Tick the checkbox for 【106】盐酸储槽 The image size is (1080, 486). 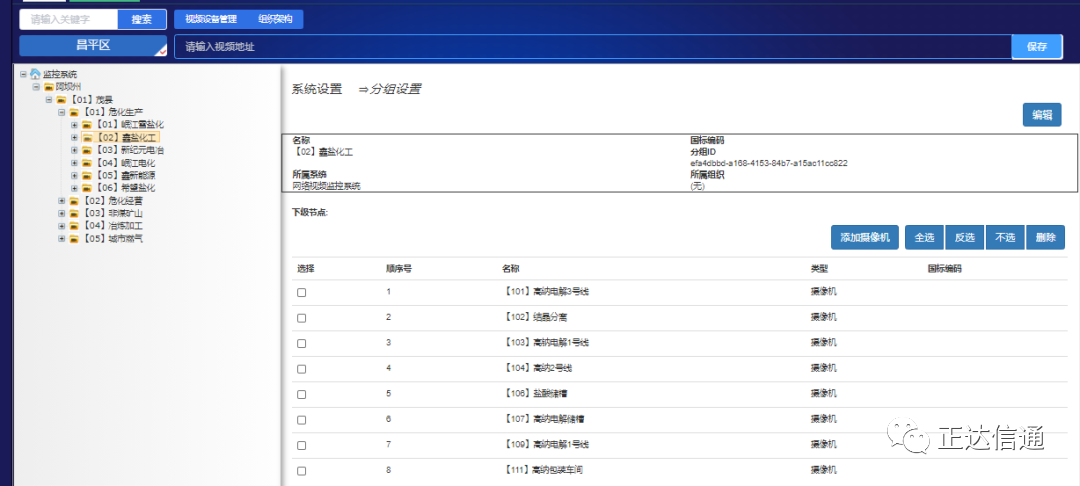pos(302,394)
